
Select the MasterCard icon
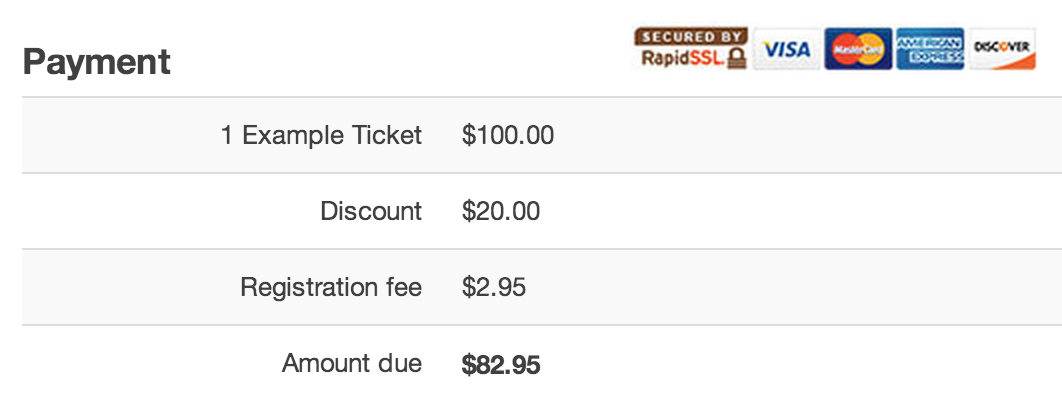pyautogui.click(x=858, y=49)
